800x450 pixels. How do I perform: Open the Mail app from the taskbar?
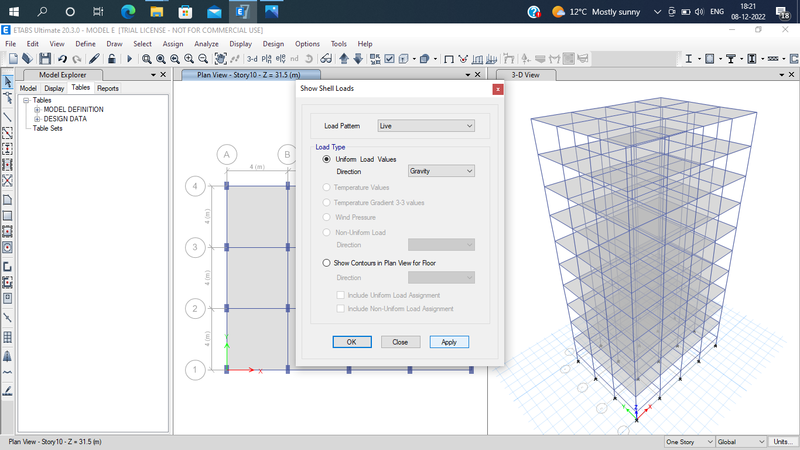[214, 11]
